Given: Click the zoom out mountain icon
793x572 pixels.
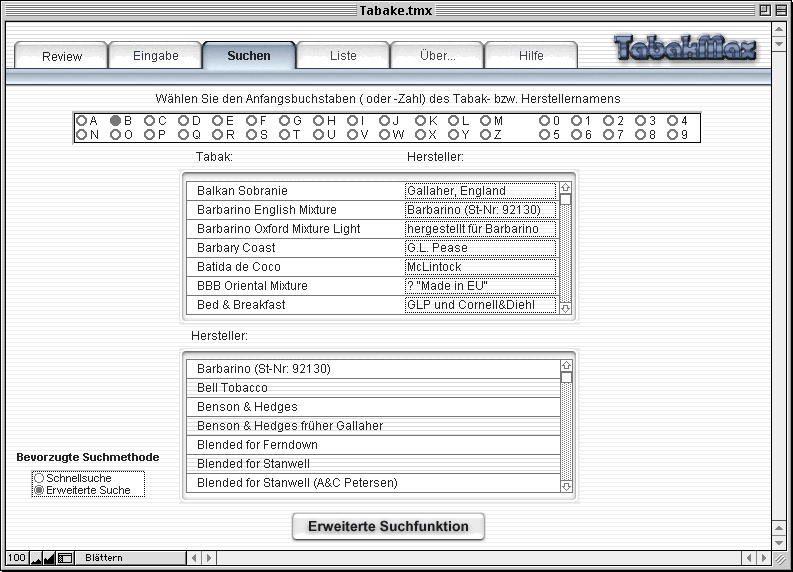Looking at the screenshot, I should (x=36, y=558).
